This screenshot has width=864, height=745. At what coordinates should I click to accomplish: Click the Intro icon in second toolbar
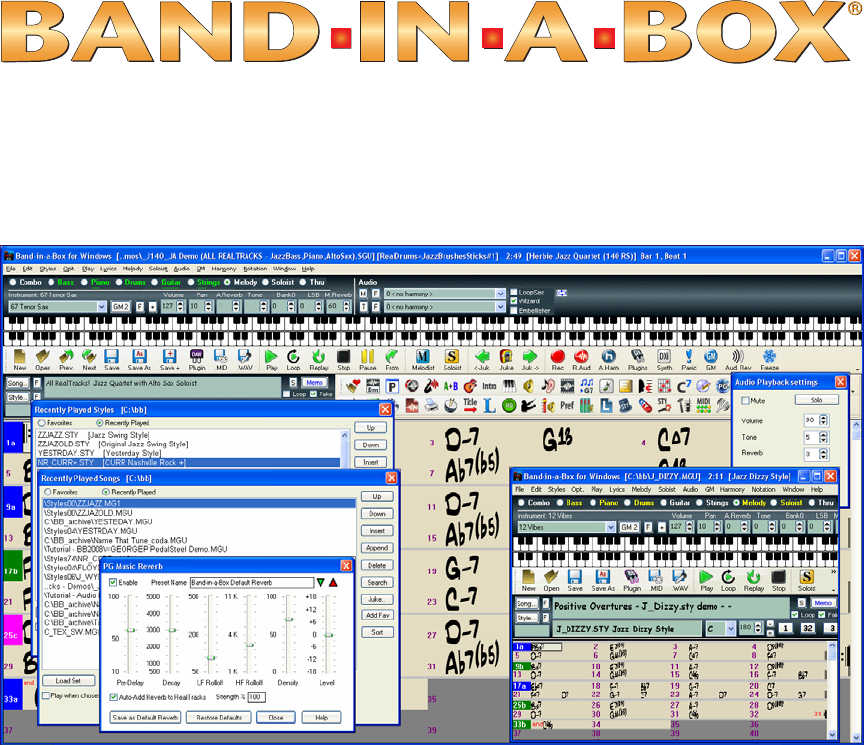click(x=489, y=386)
